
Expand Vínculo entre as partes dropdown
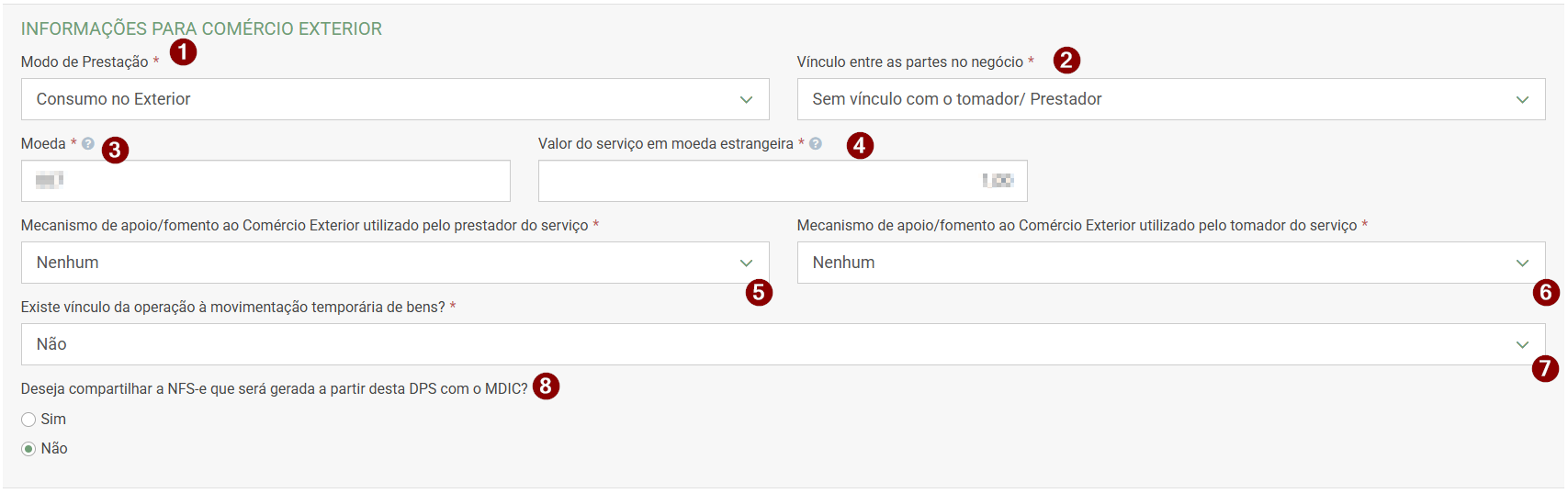tap(1171, 99)
